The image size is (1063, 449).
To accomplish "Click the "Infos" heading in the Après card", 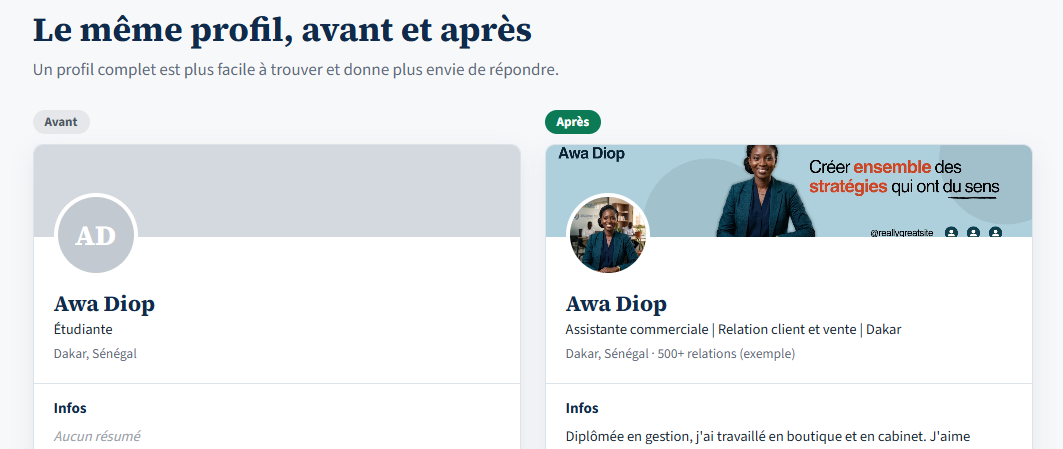I will pyautogui.click(x=582, y=408).
